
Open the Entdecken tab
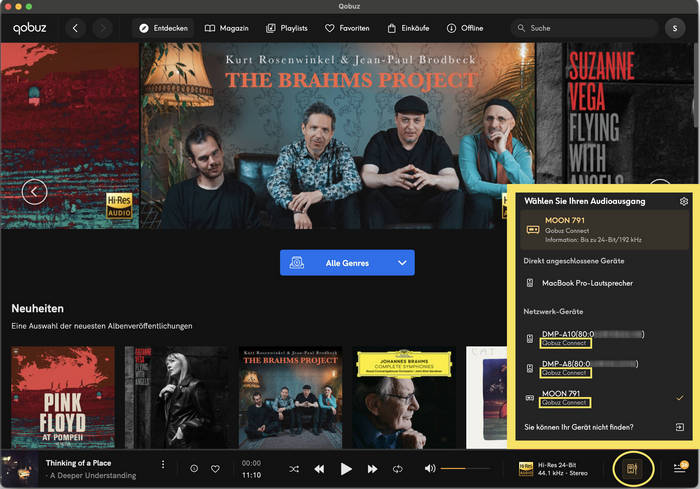click(x=163, y=28)
